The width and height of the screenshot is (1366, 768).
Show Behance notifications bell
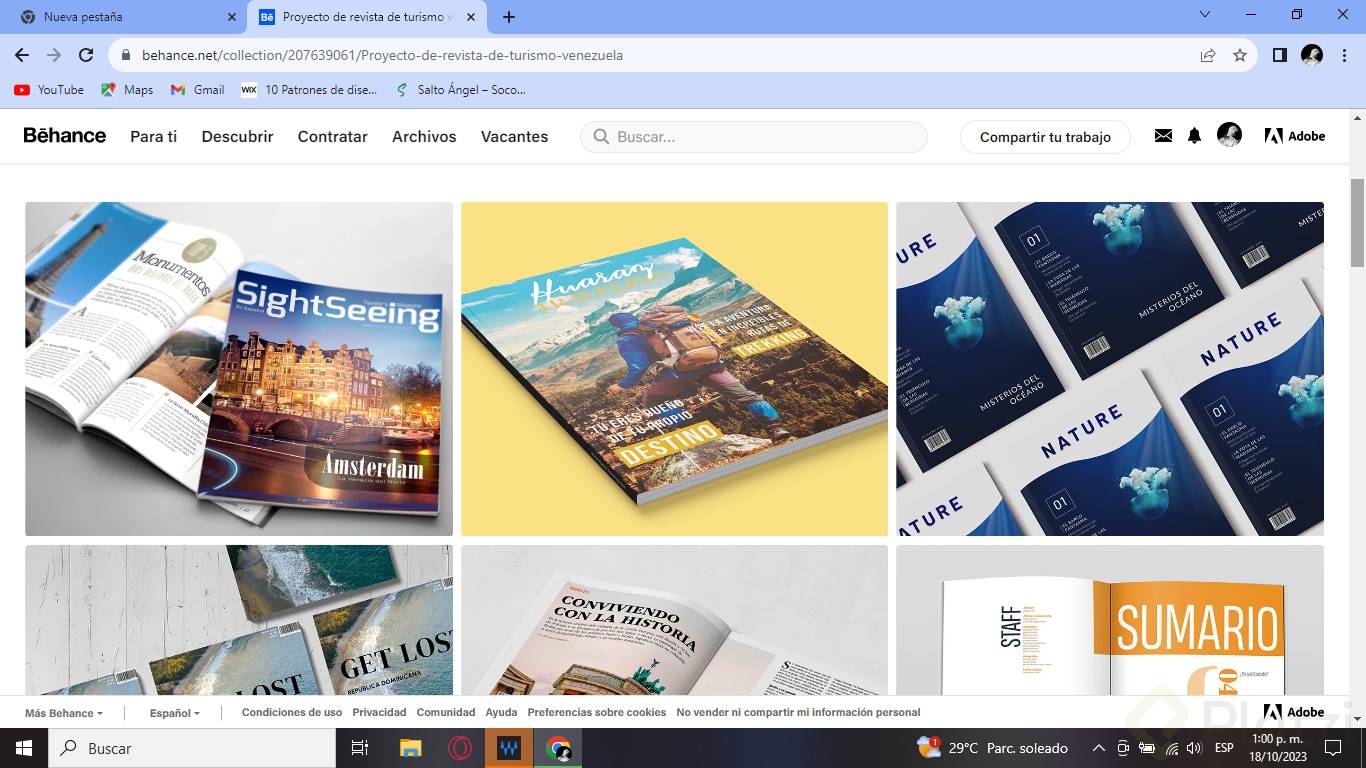point(1194,136)
